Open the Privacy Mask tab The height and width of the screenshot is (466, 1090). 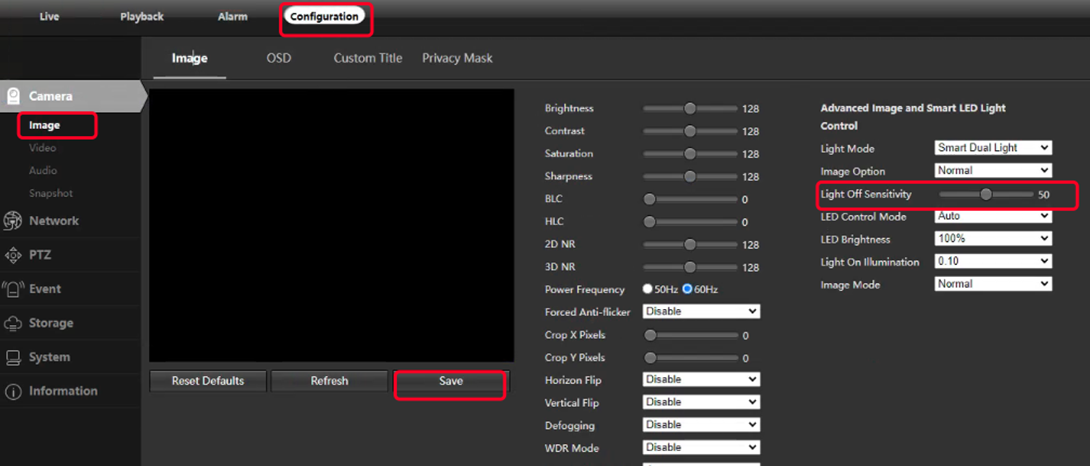pos(457,58)
